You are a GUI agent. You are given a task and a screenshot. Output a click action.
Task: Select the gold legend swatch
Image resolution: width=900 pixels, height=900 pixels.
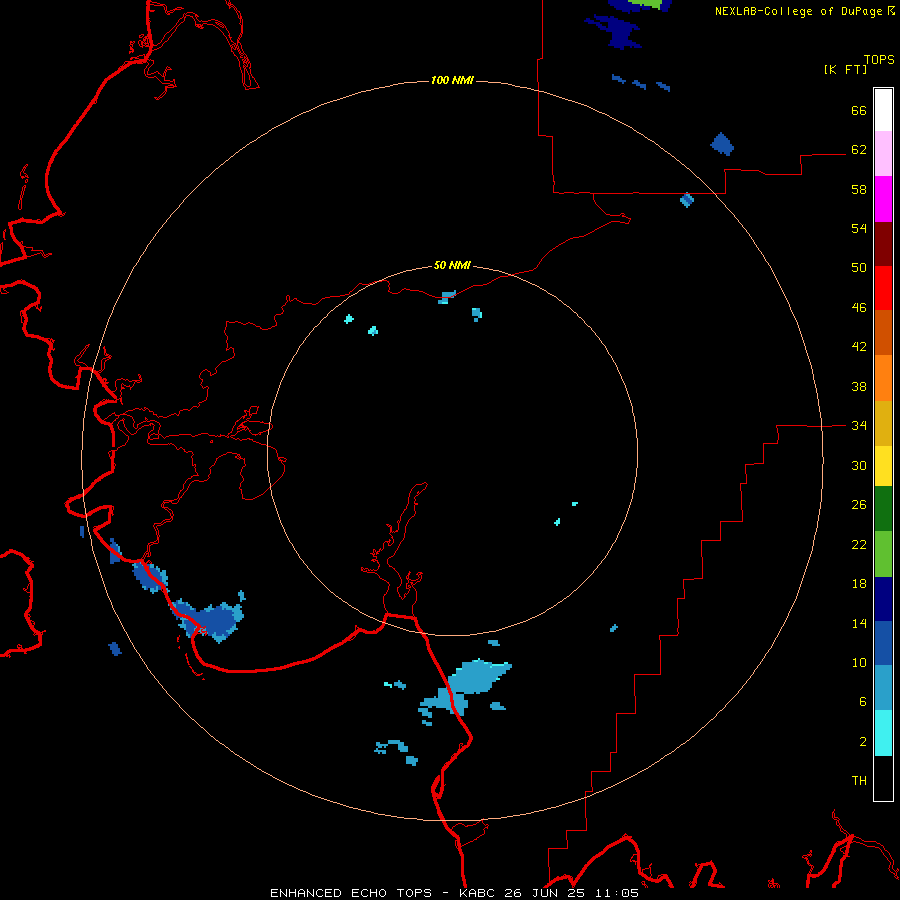point(883,423)
